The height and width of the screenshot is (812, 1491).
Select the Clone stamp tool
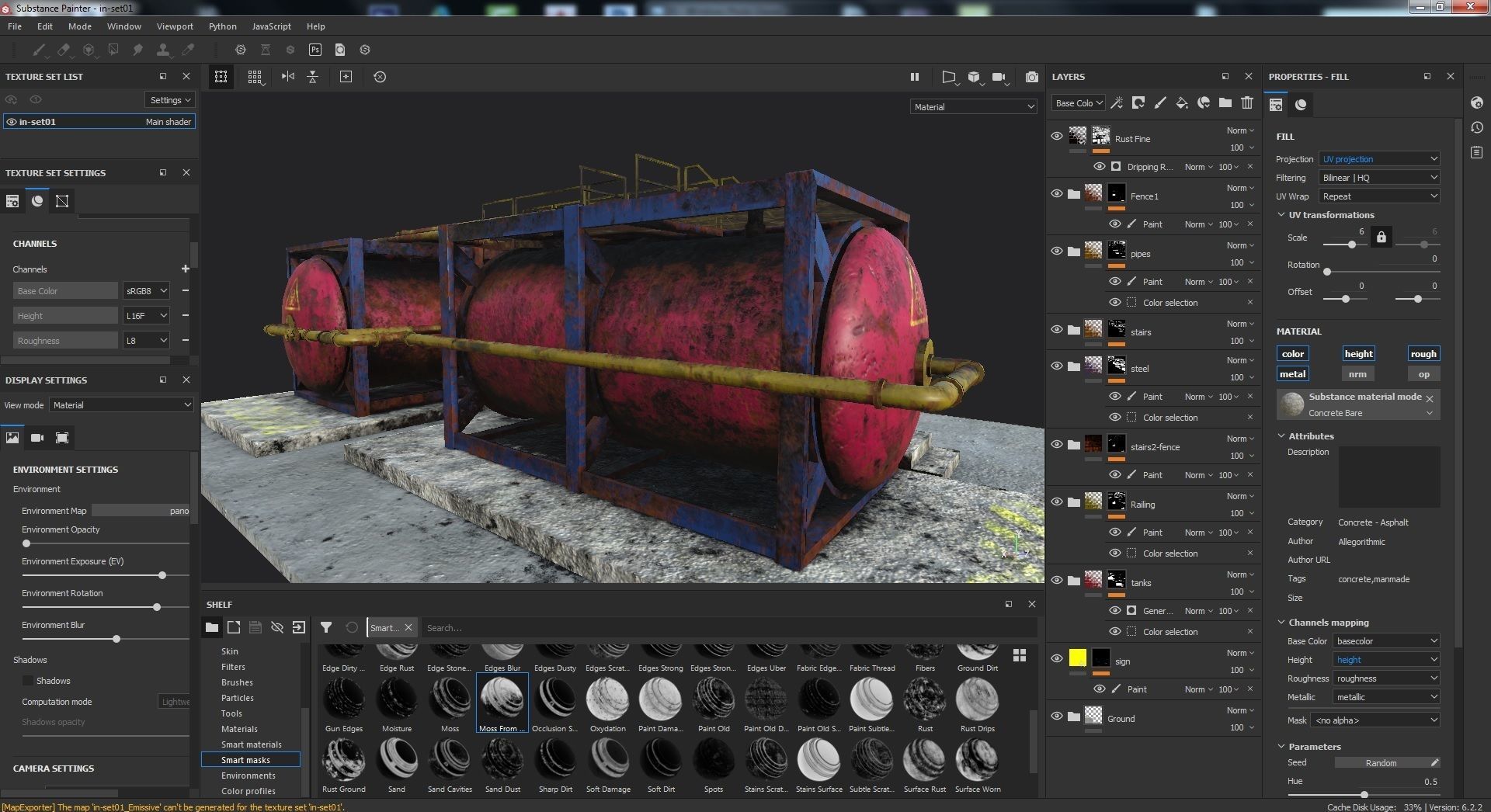[163, 50]
